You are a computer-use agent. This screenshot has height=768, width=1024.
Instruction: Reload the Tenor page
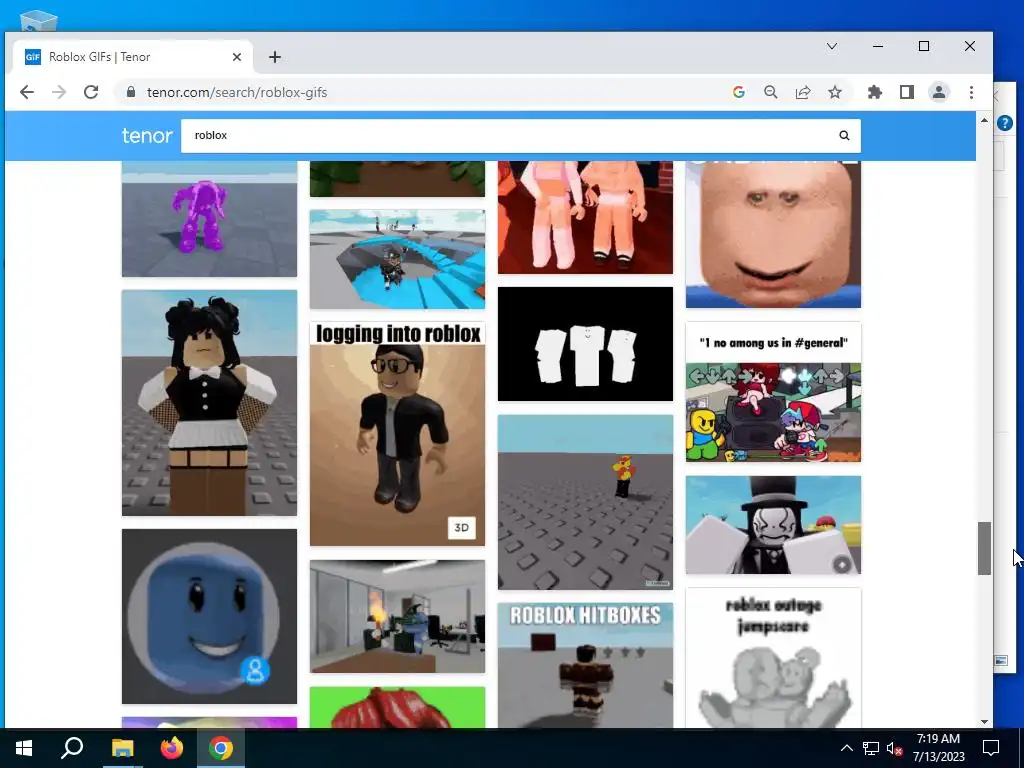(x=91, y=92)
